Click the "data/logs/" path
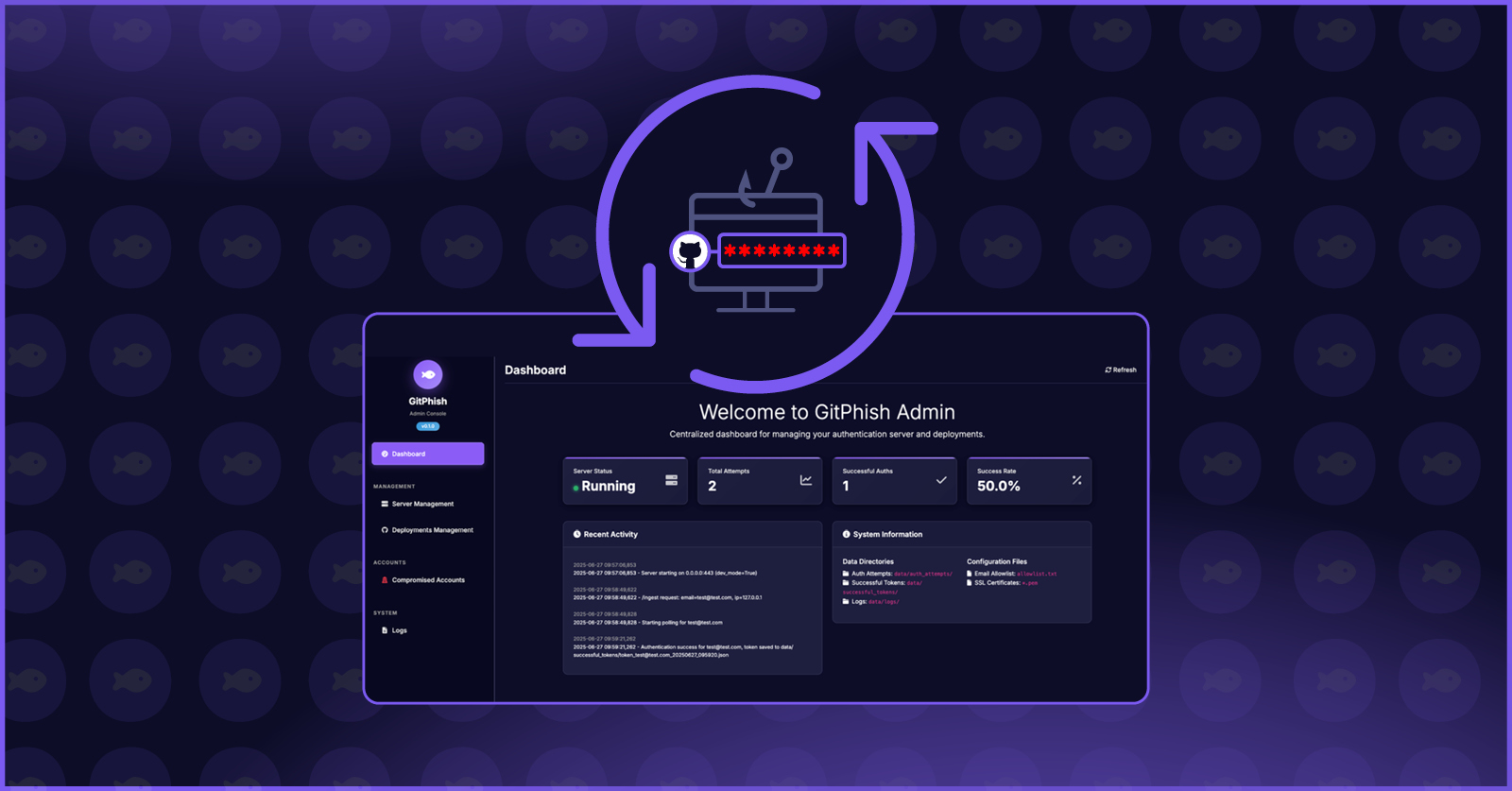This screenshot has width=1512, height=791. [884, 602]
